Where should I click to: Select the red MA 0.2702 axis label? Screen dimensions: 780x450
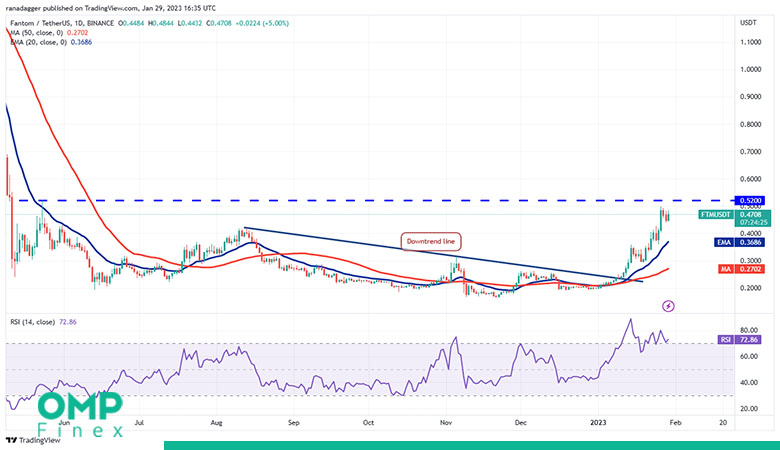pyautogui.click(x=741, y=269)
